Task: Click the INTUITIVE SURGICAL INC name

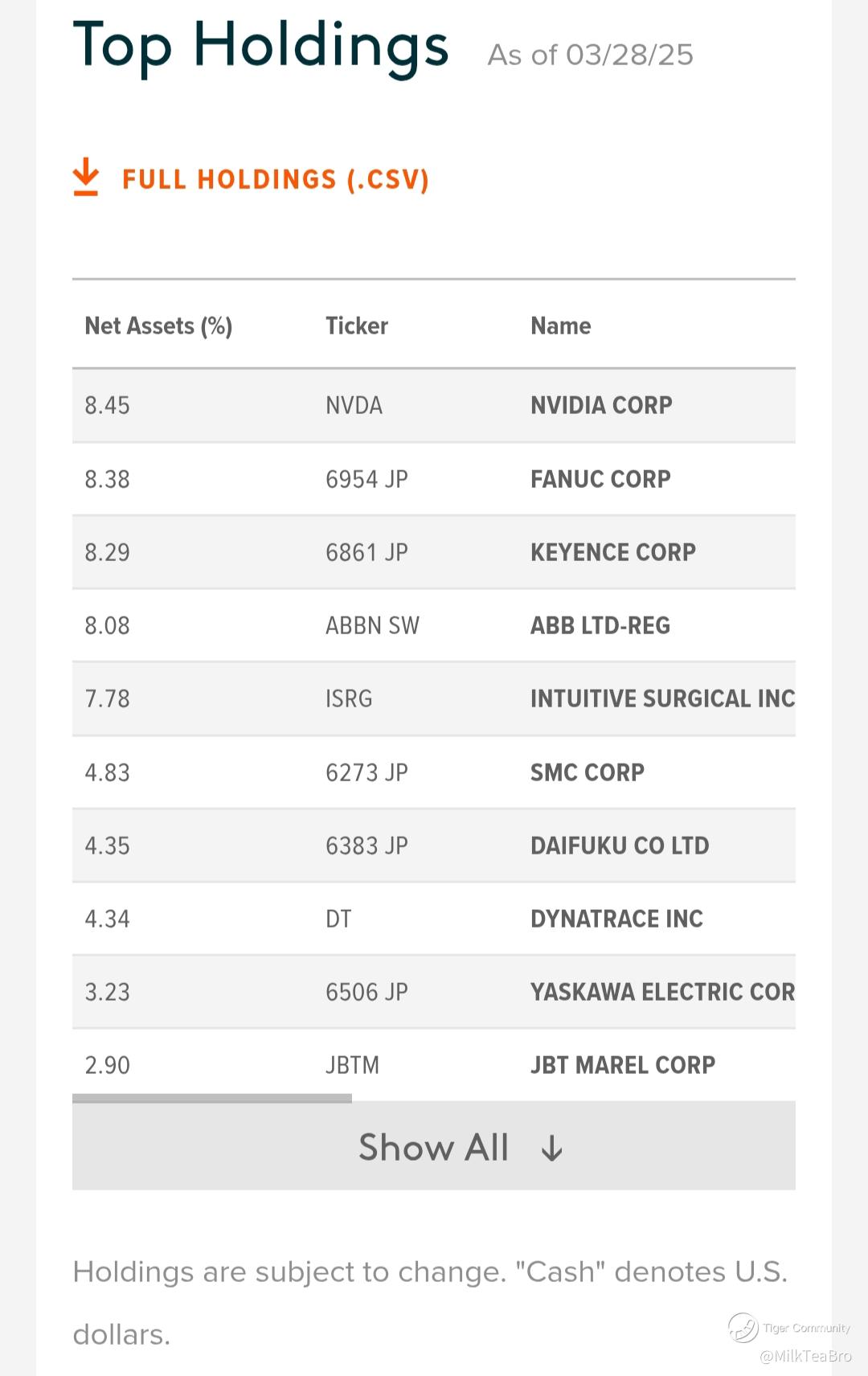Action: coord(662,698)
